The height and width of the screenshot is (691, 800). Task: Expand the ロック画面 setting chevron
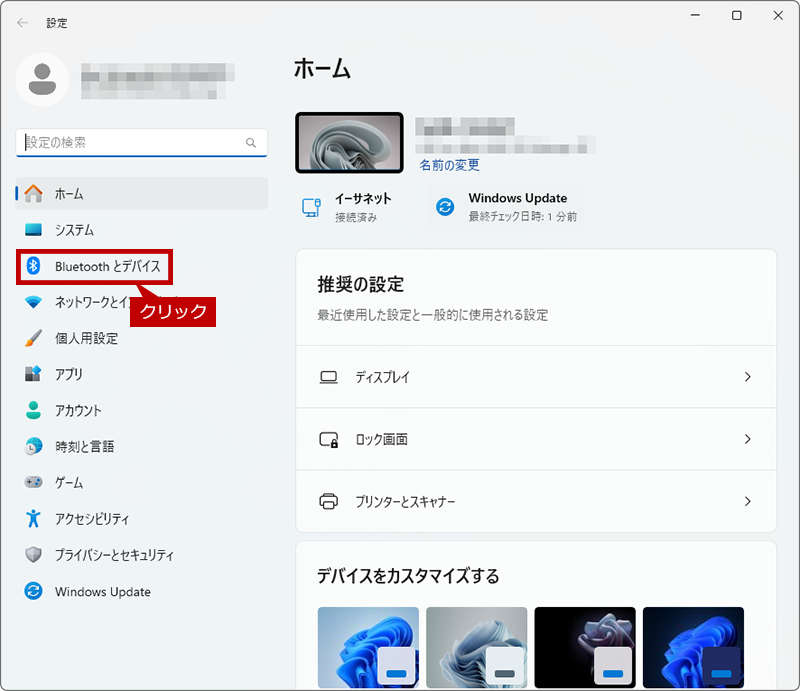coord(747,439)
